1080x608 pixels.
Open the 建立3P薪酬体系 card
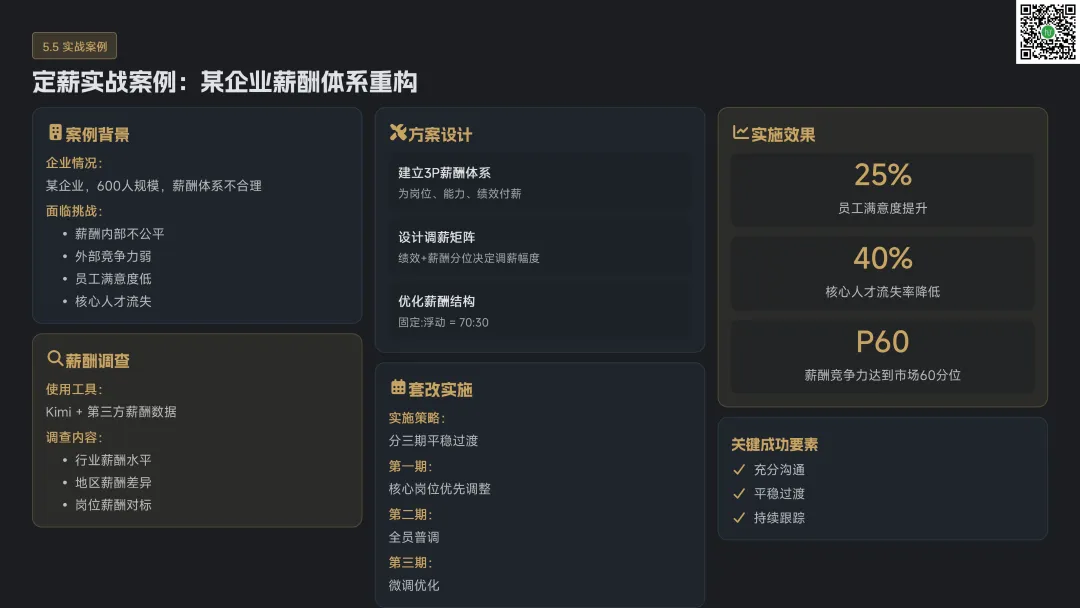point(539,182)
